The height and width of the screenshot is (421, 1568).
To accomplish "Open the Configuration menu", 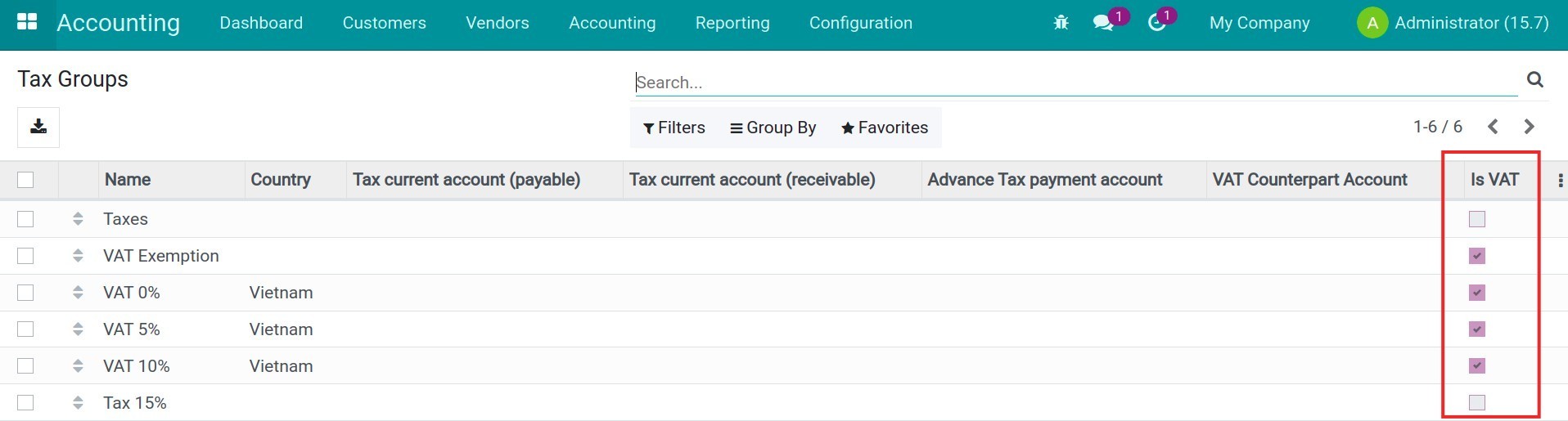I will click(x=860, y=23).
